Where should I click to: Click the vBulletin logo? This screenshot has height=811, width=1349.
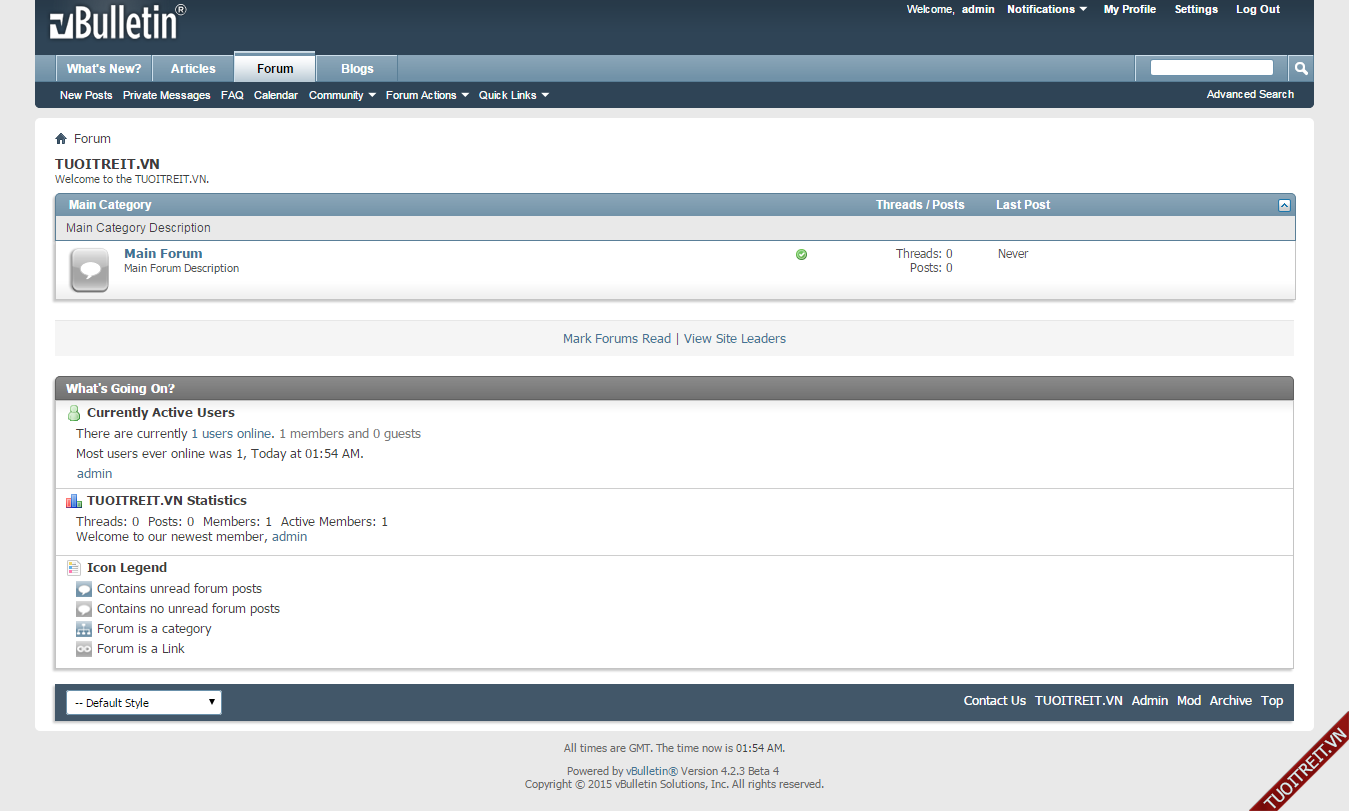pos(118,24)
